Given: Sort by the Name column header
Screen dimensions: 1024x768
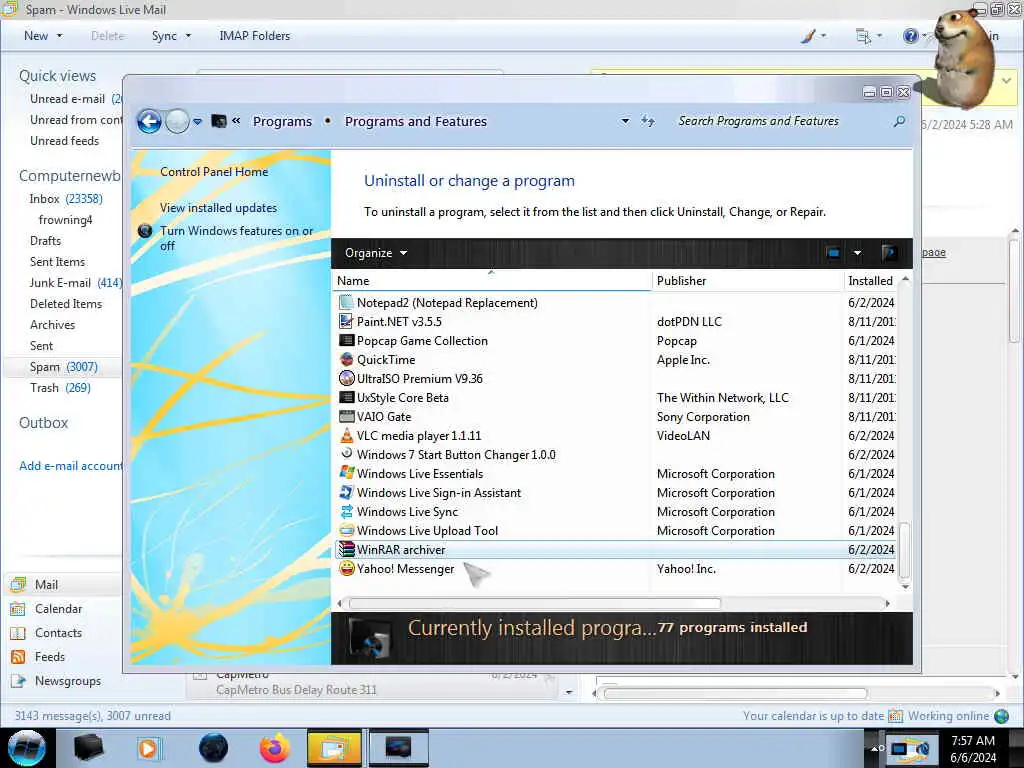Looking at the screenshot, I should 493,281.
